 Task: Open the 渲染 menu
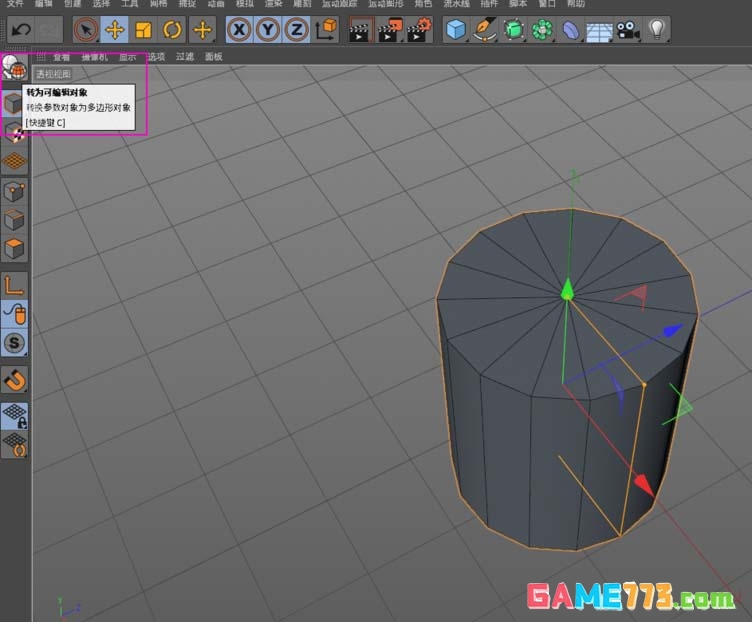[x=273, y=3]
